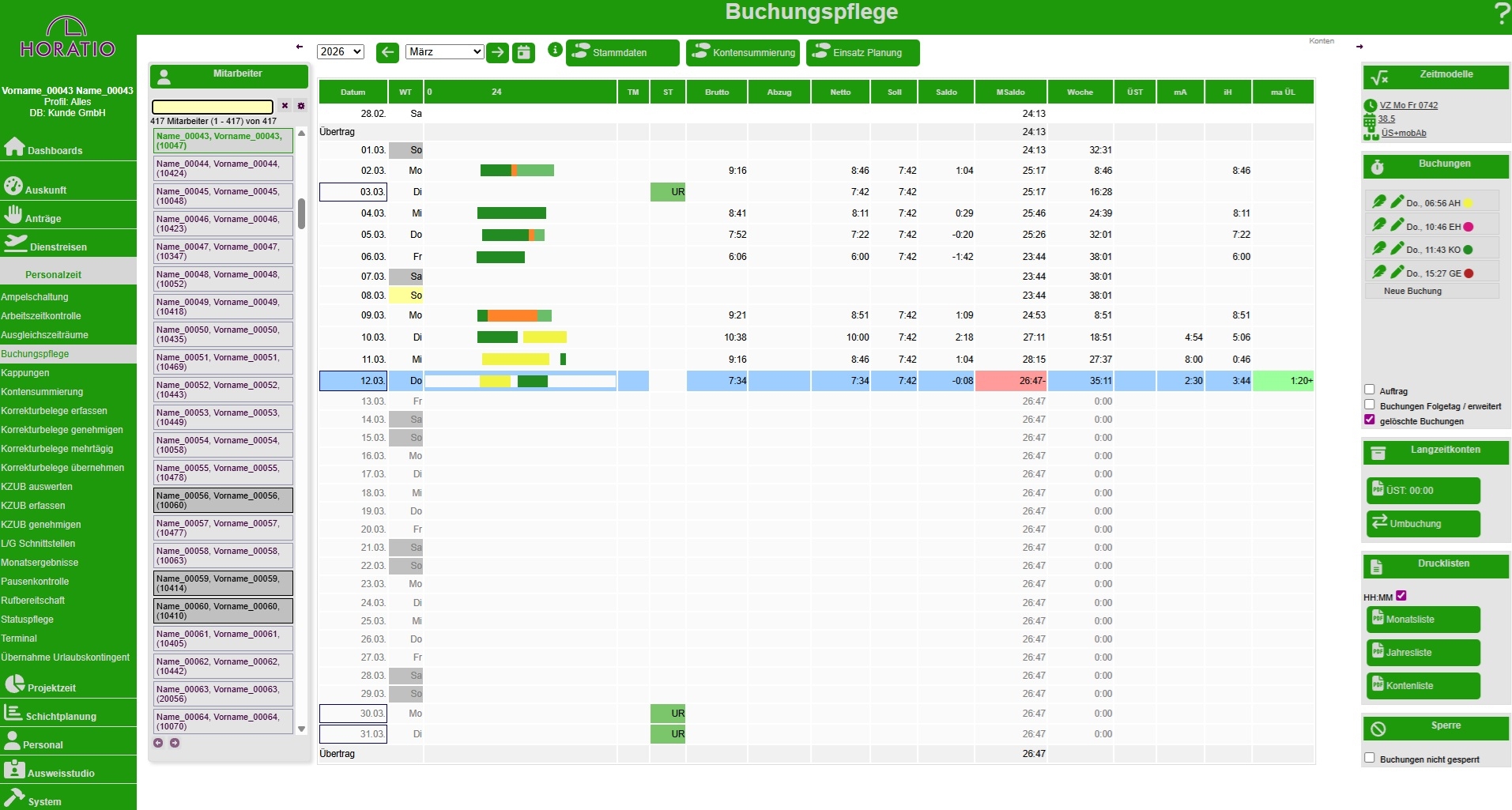
Task: Click the Buchungen stopwatch icon
Action: [x=1378, y=167]
